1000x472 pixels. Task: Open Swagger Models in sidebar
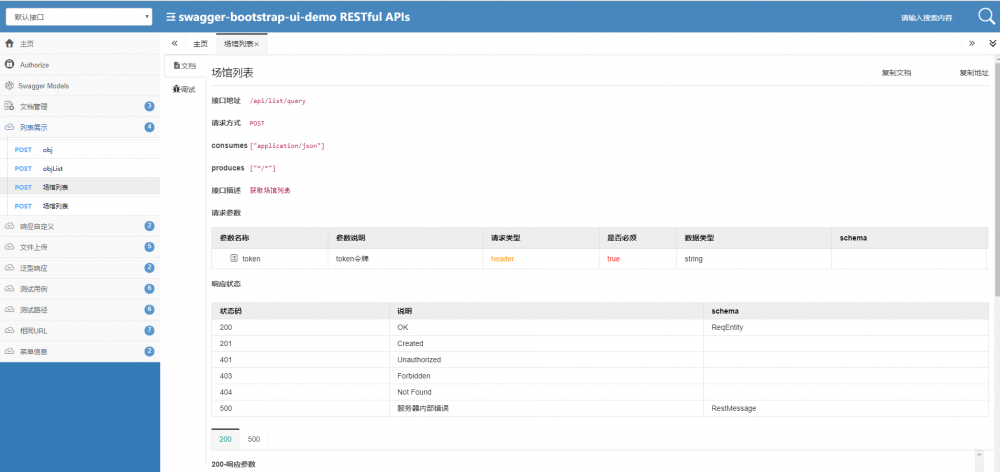pyautogui.click(x=43, y=86)
